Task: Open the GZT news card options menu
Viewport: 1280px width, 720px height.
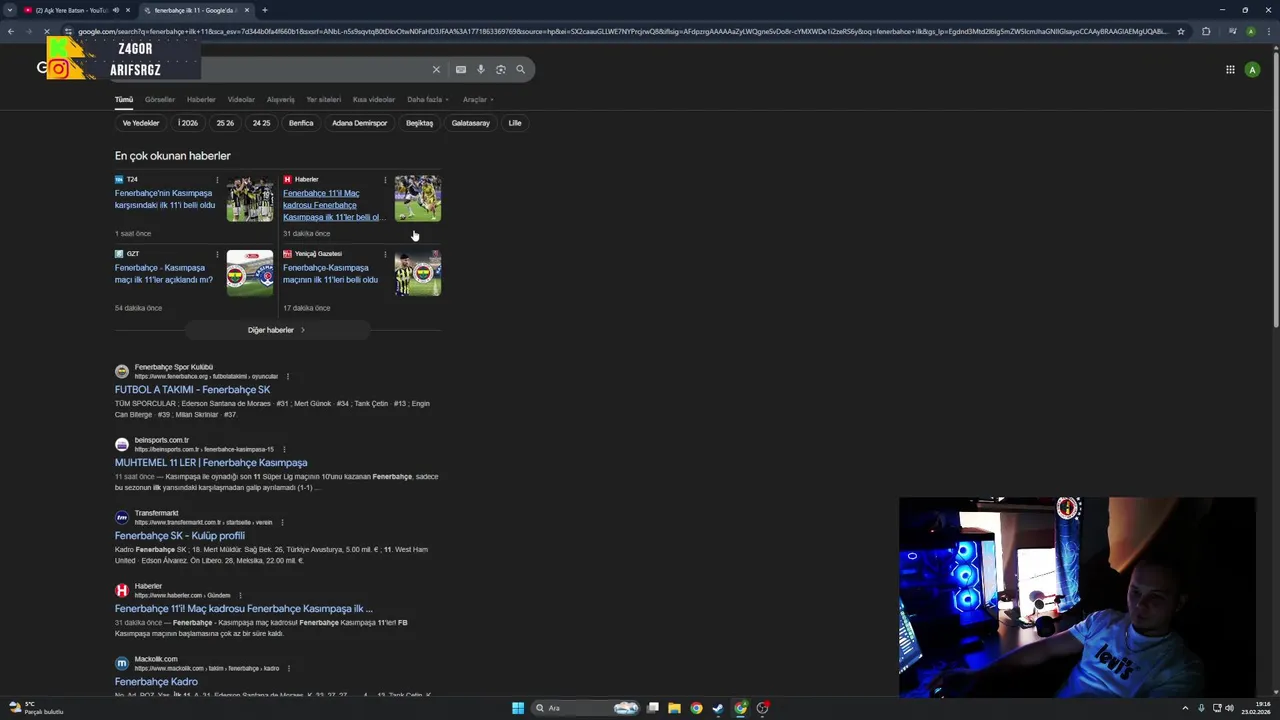Action: pyautogui.click(x=217, y=254)
